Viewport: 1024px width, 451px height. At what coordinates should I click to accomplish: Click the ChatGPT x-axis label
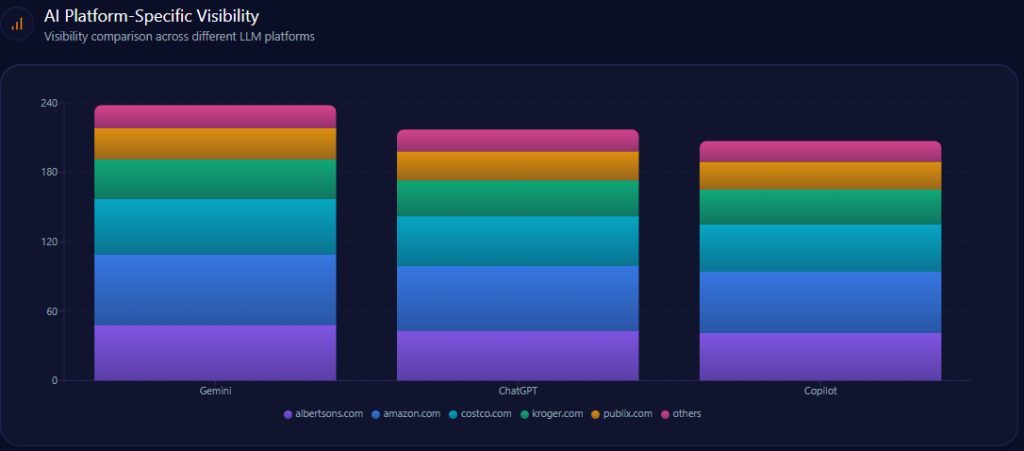click(517, 391)
